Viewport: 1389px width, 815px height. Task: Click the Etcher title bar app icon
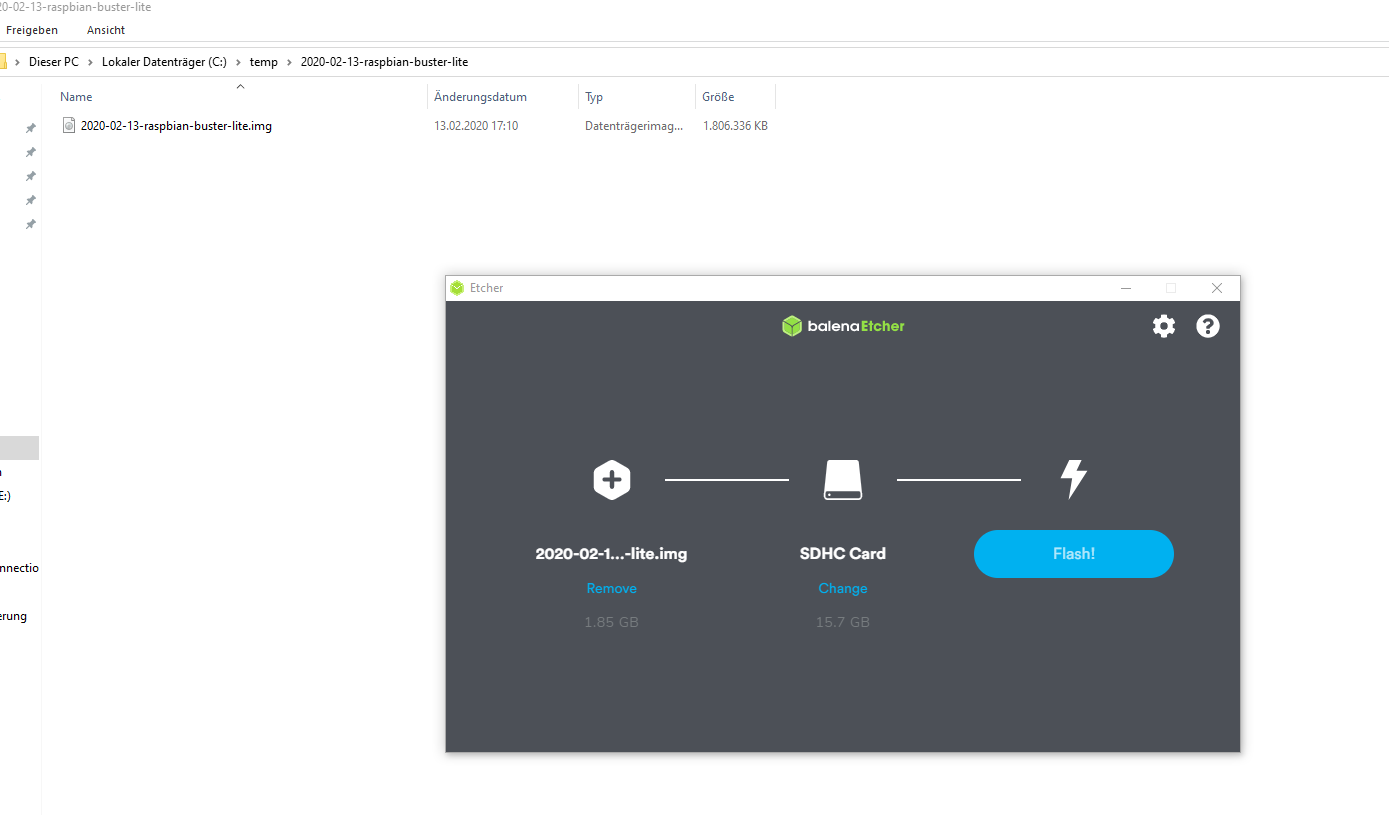coord(458,288)
